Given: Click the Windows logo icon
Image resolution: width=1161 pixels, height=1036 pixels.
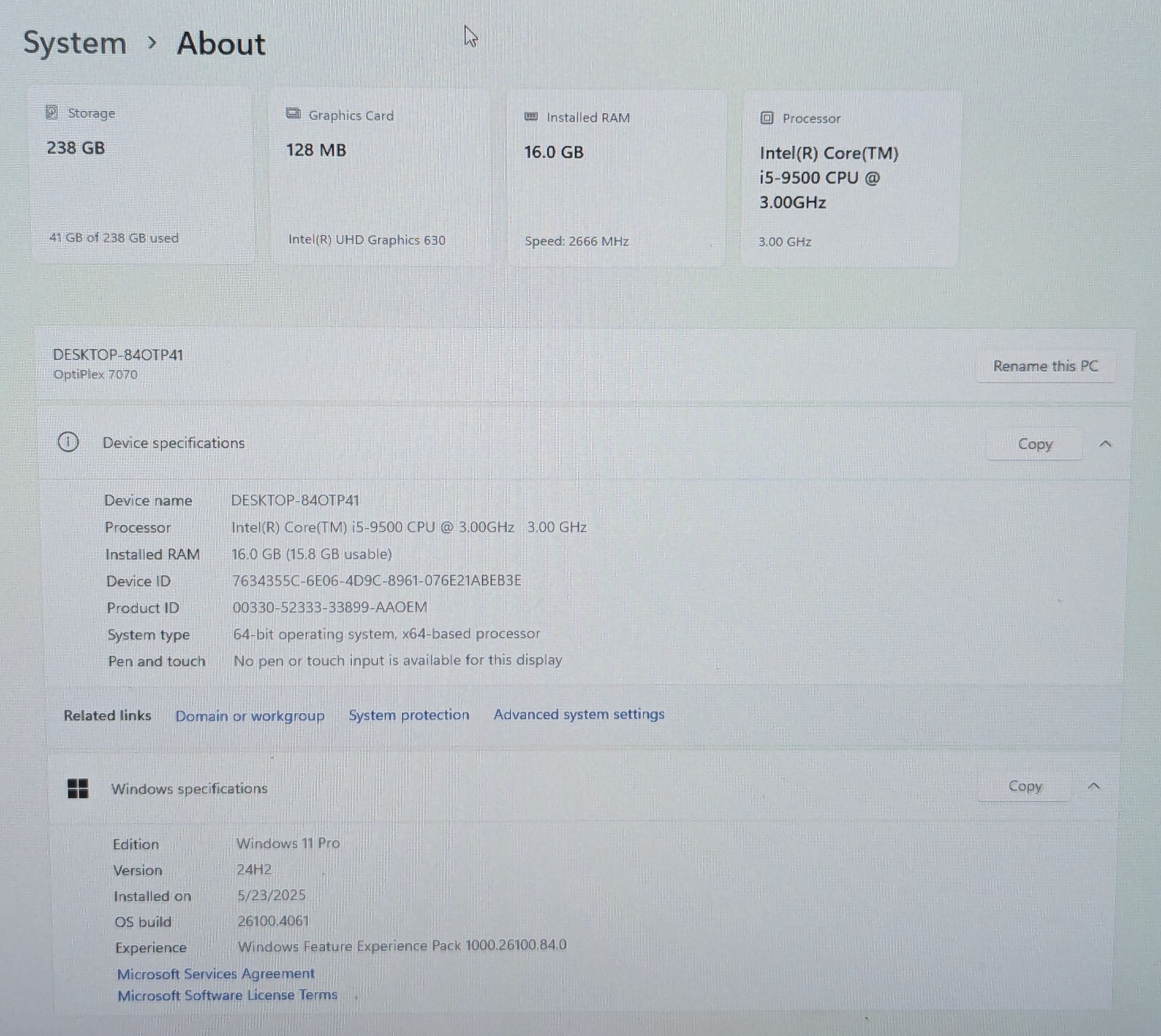Looking at the screenshot, I should pyautogui.click(x=78, y=788).
